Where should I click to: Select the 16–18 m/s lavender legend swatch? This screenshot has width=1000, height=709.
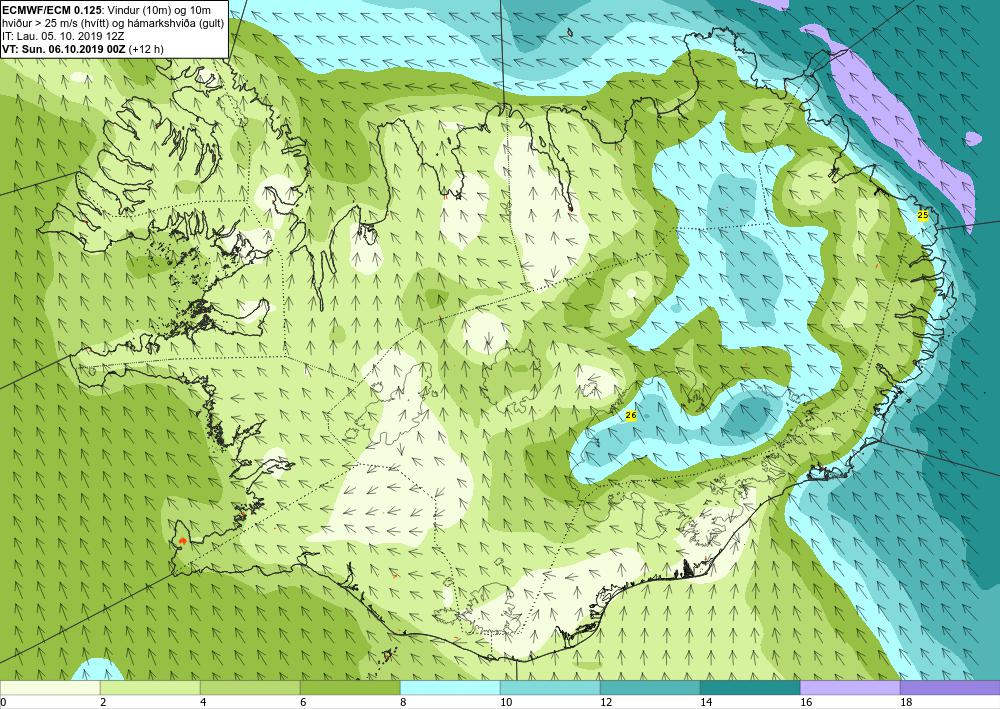click(x=850, y=688)
